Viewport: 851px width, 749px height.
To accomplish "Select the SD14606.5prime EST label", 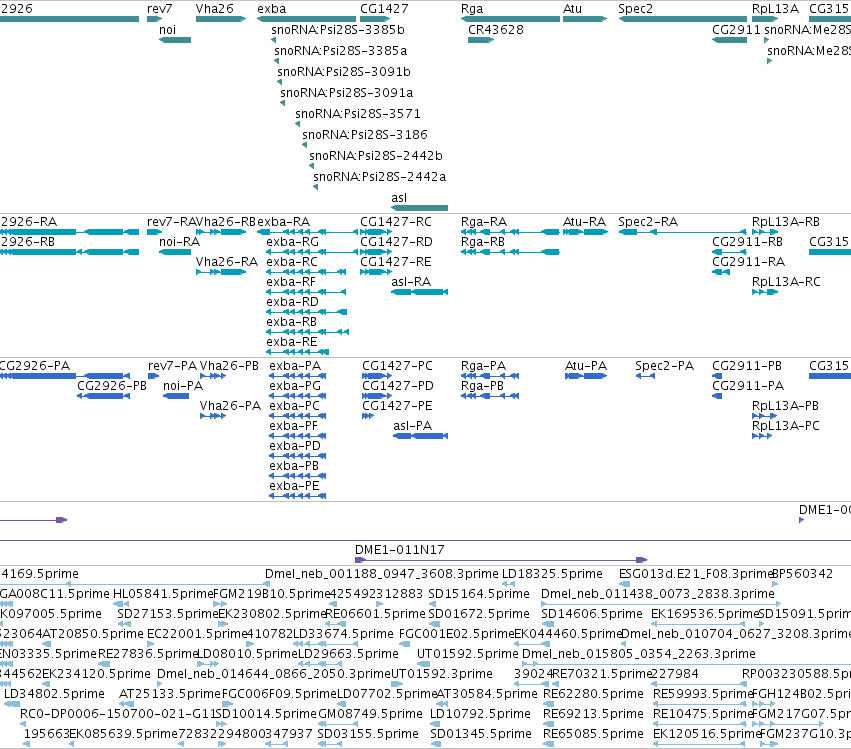I will [592, 614].
